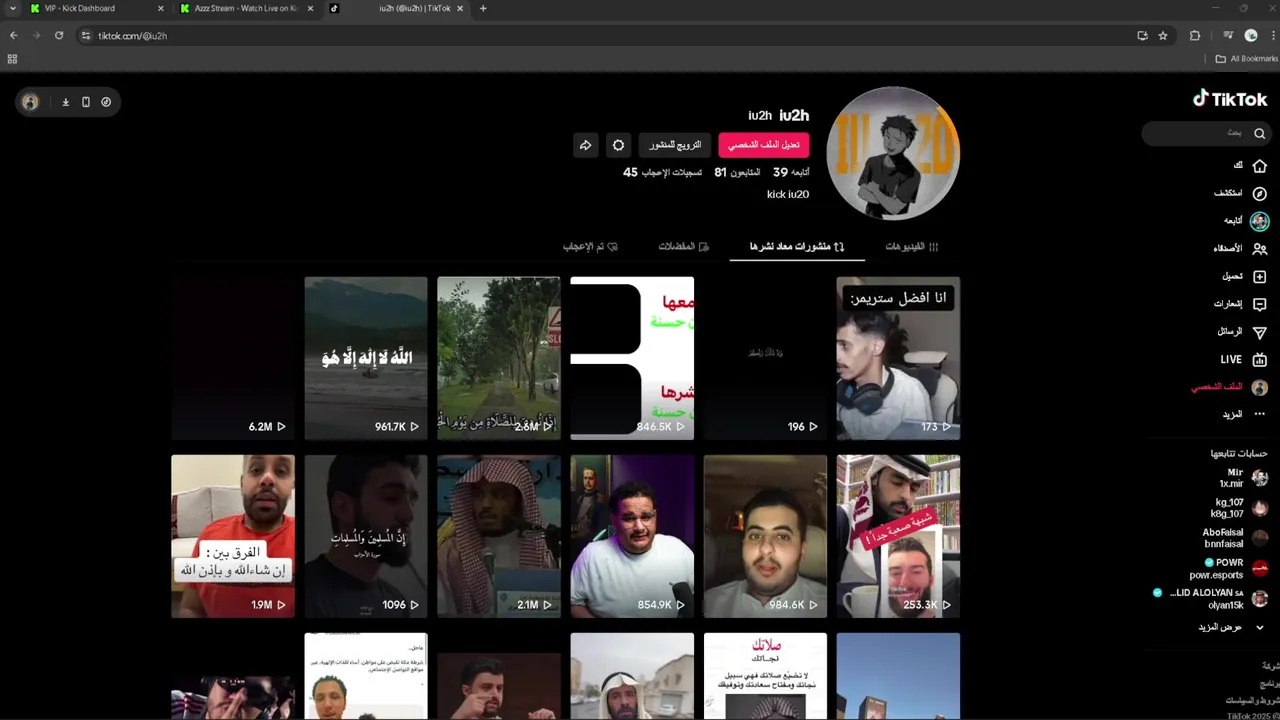This screenshot has height=720, width=1280.
Task: Open the Chrome profile avatar
Action: [x=1251, y=35]
